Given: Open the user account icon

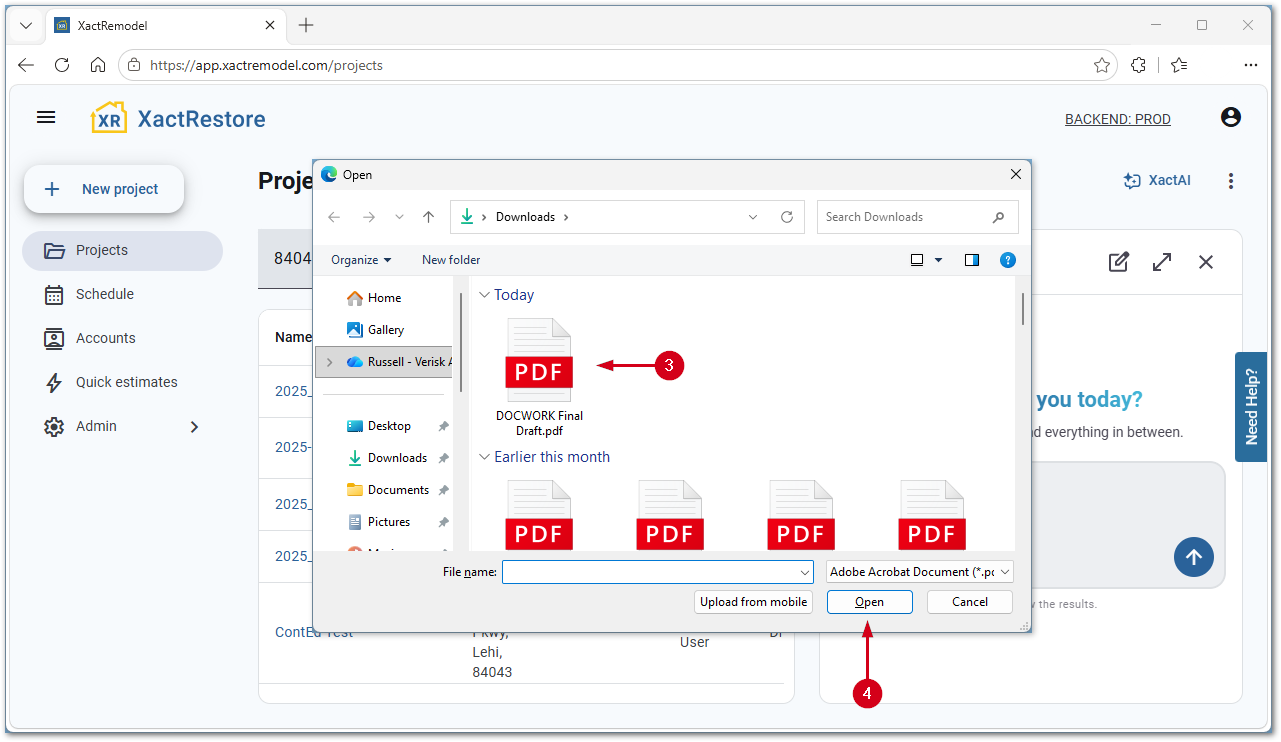Looking at the screenshot, I should (1231, 118).
